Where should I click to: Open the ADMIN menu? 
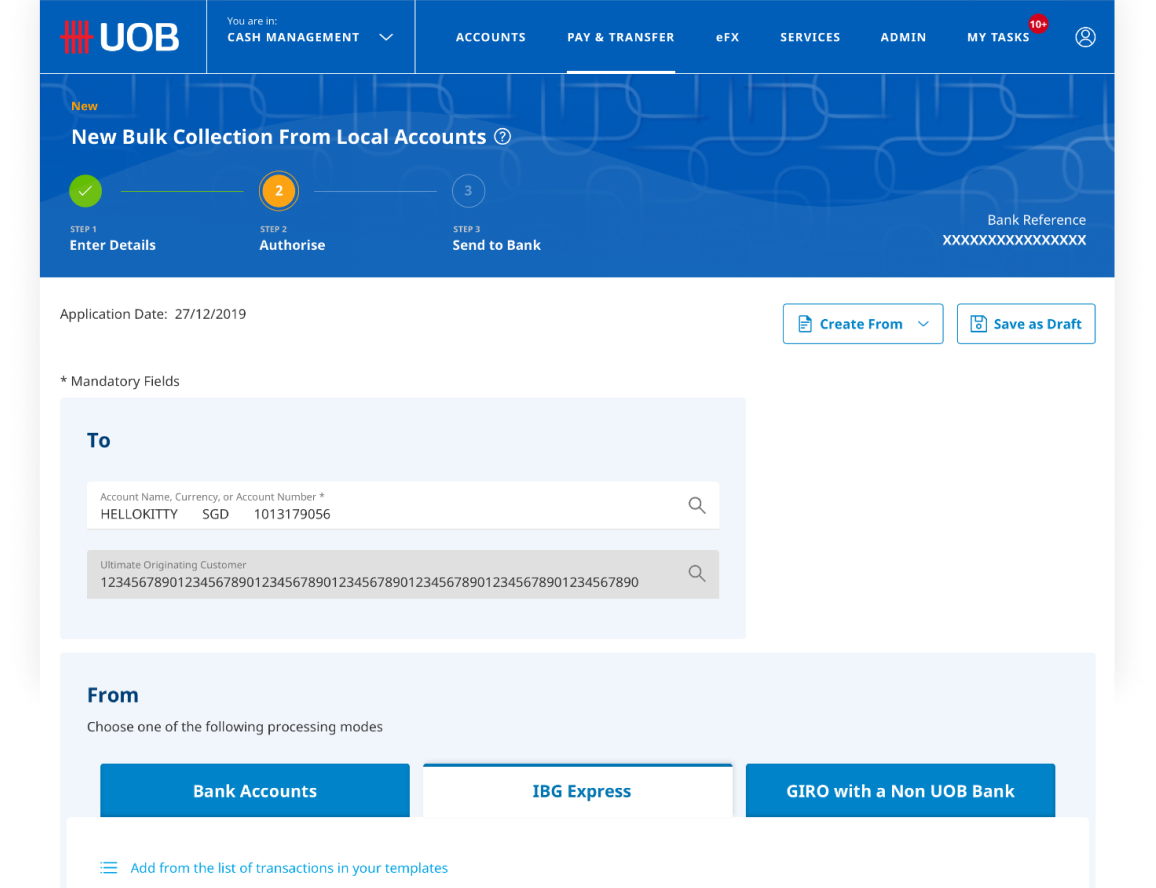903,37
